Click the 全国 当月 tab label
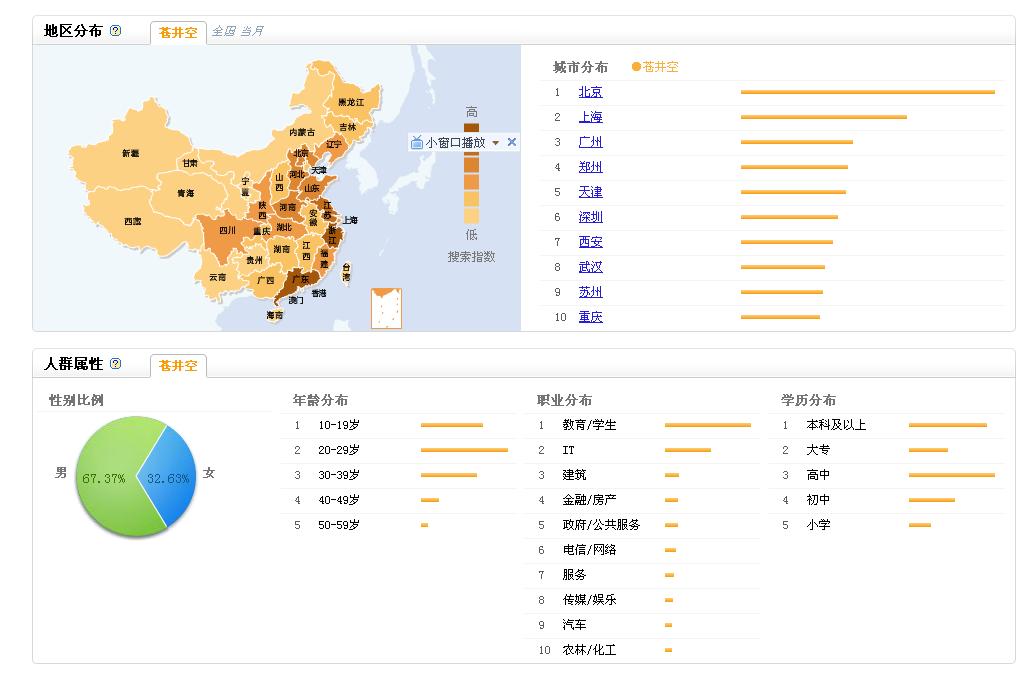The image size is (1034, 688). 237,31
